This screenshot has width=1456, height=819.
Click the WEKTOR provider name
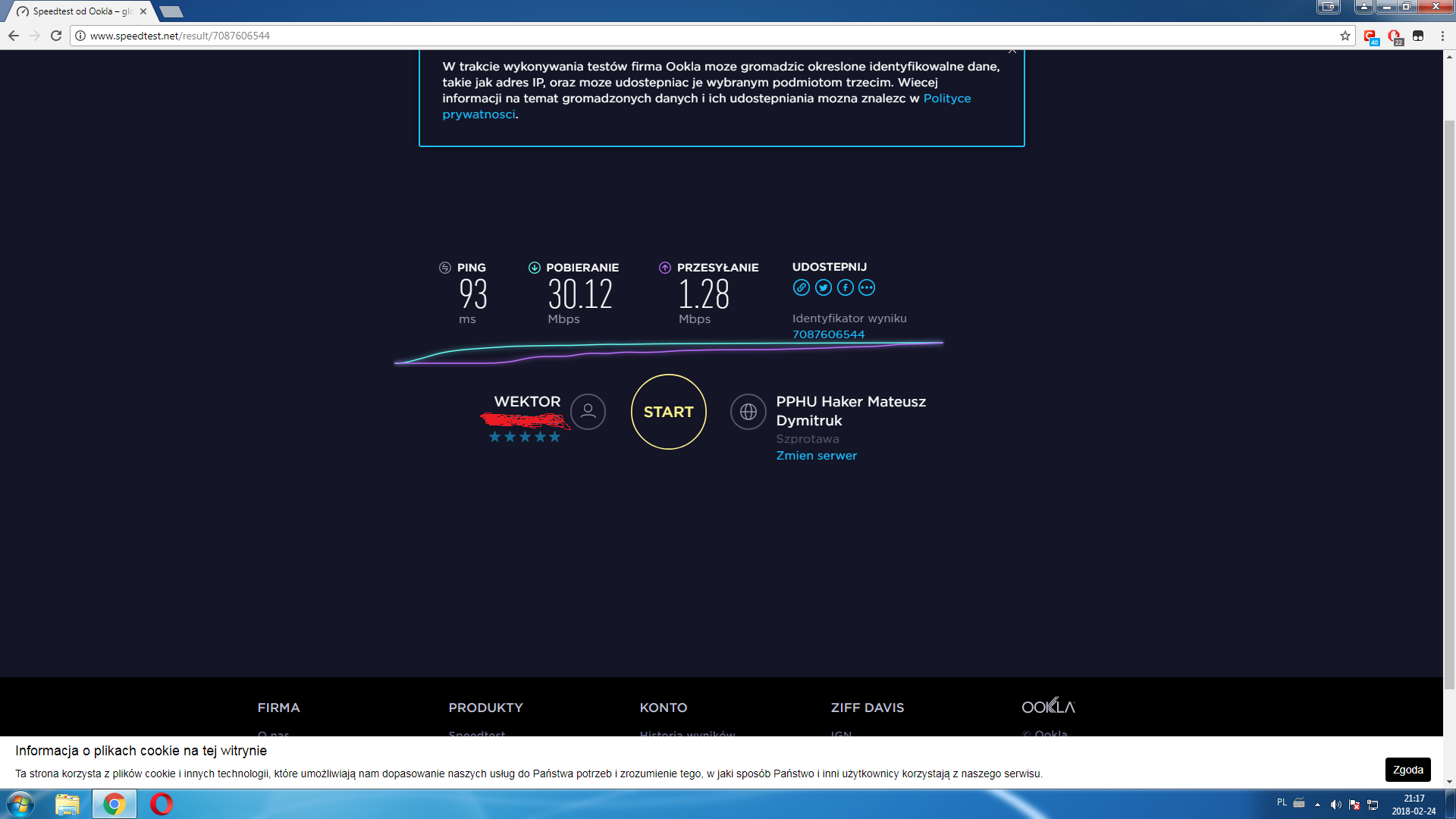(528, 402)
